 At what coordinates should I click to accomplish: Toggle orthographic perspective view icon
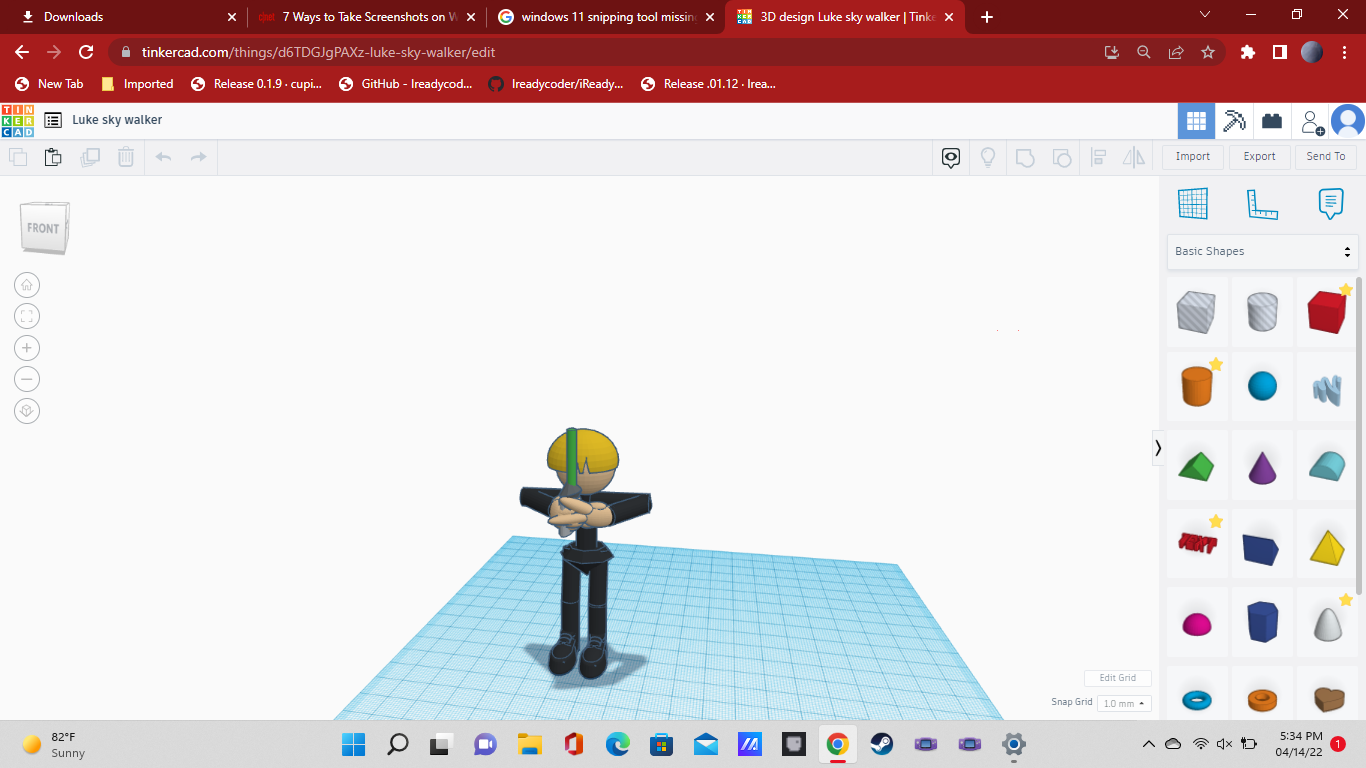click(27, 411)
